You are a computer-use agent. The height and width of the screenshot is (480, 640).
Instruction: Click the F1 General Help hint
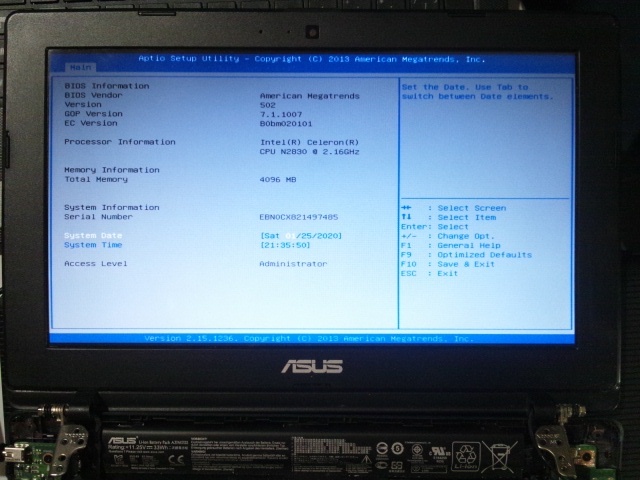(x=451, y=246)
